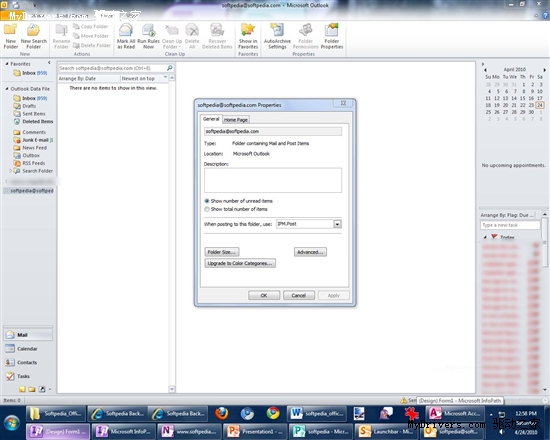550x440 pixels.
Task: Select April 24 in mini calendar
Action: 540,105
